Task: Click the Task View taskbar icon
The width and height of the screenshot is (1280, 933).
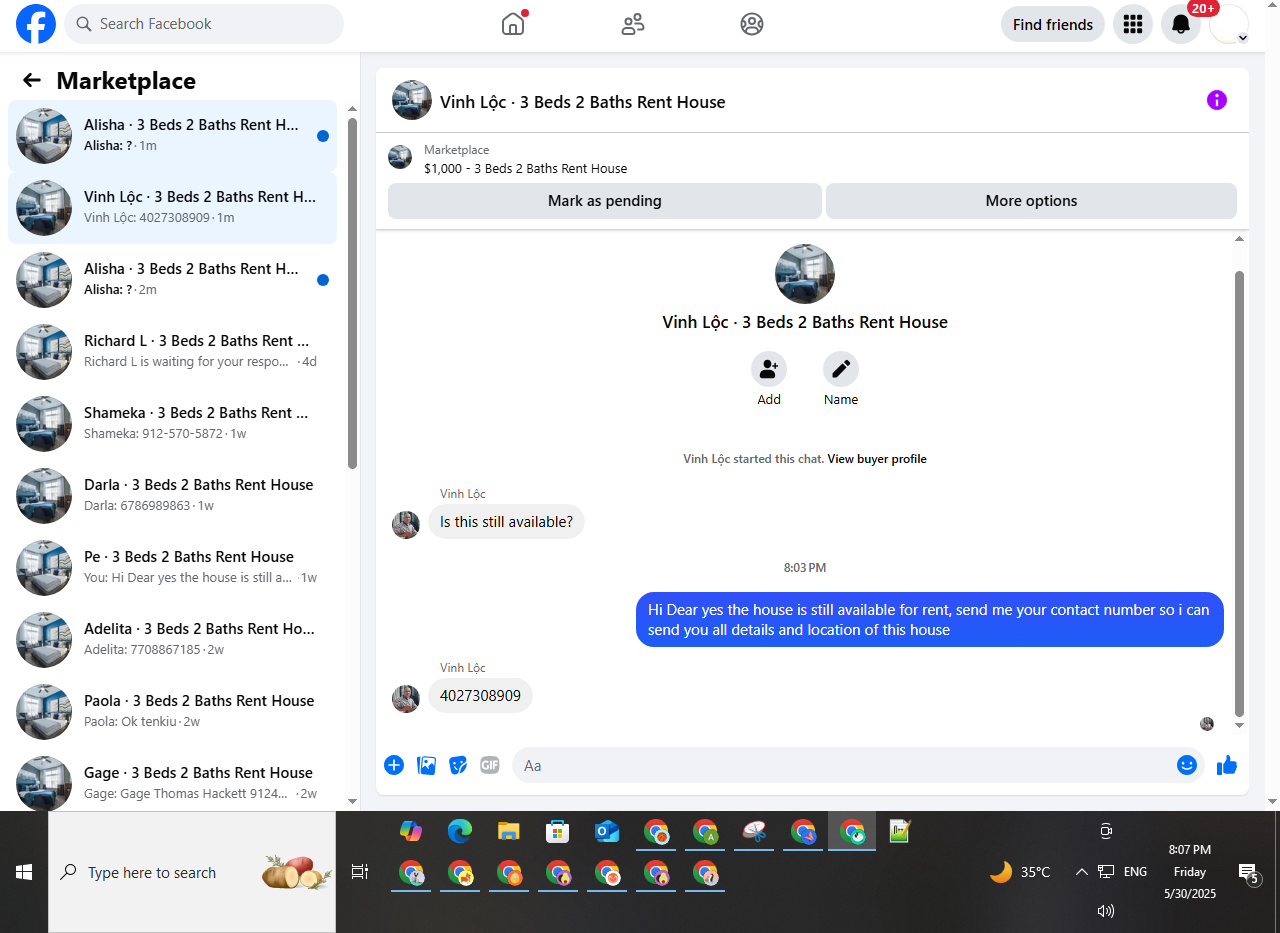Action: 360,872
